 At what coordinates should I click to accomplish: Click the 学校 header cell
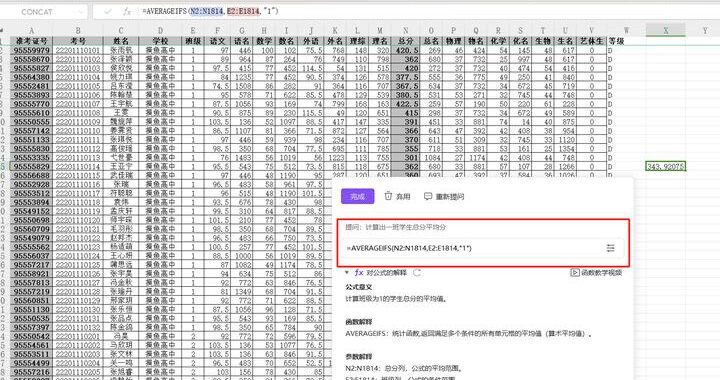pos(160,41)
